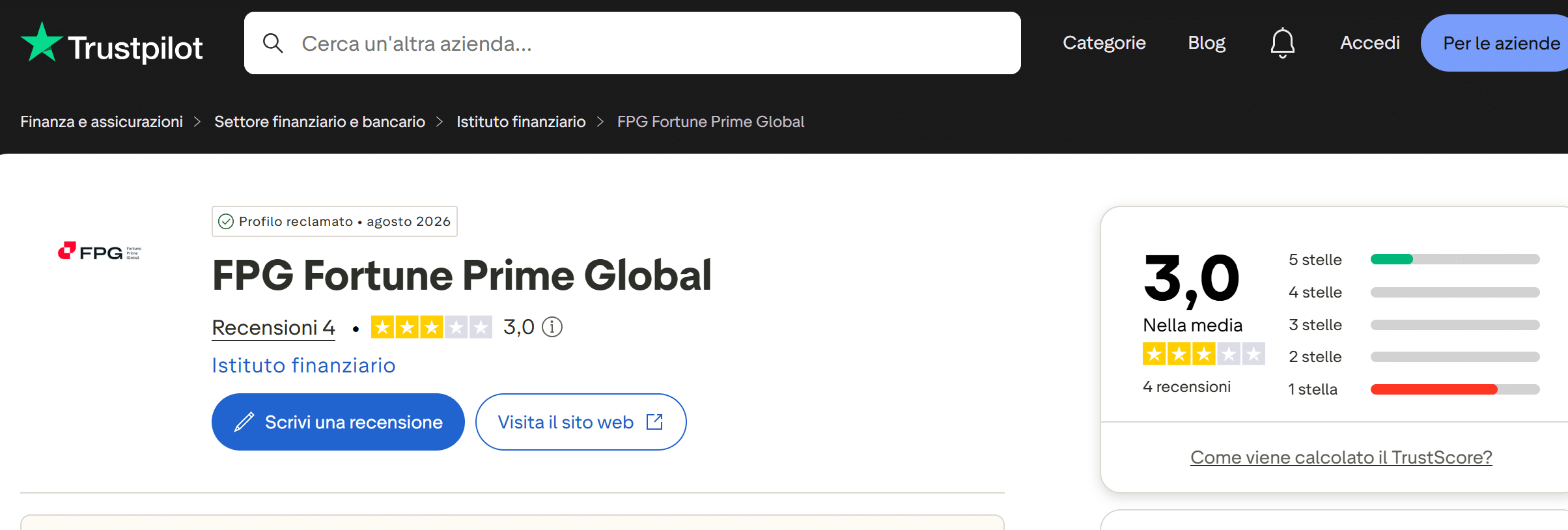The height and width of the screenshot is (530, 1568).
Task: Click the search magnifier icon
Action: pyautogui.click(x=273, y=43)
